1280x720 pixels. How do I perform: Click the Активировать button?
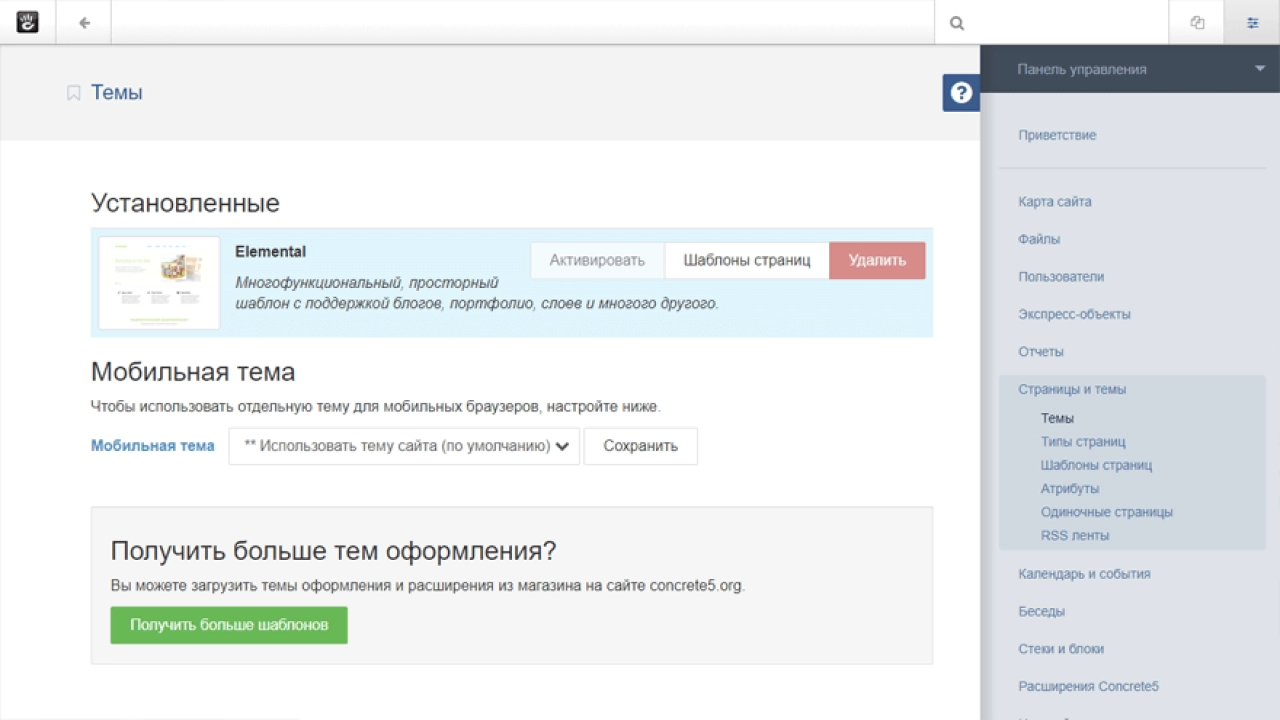[597, 260]
